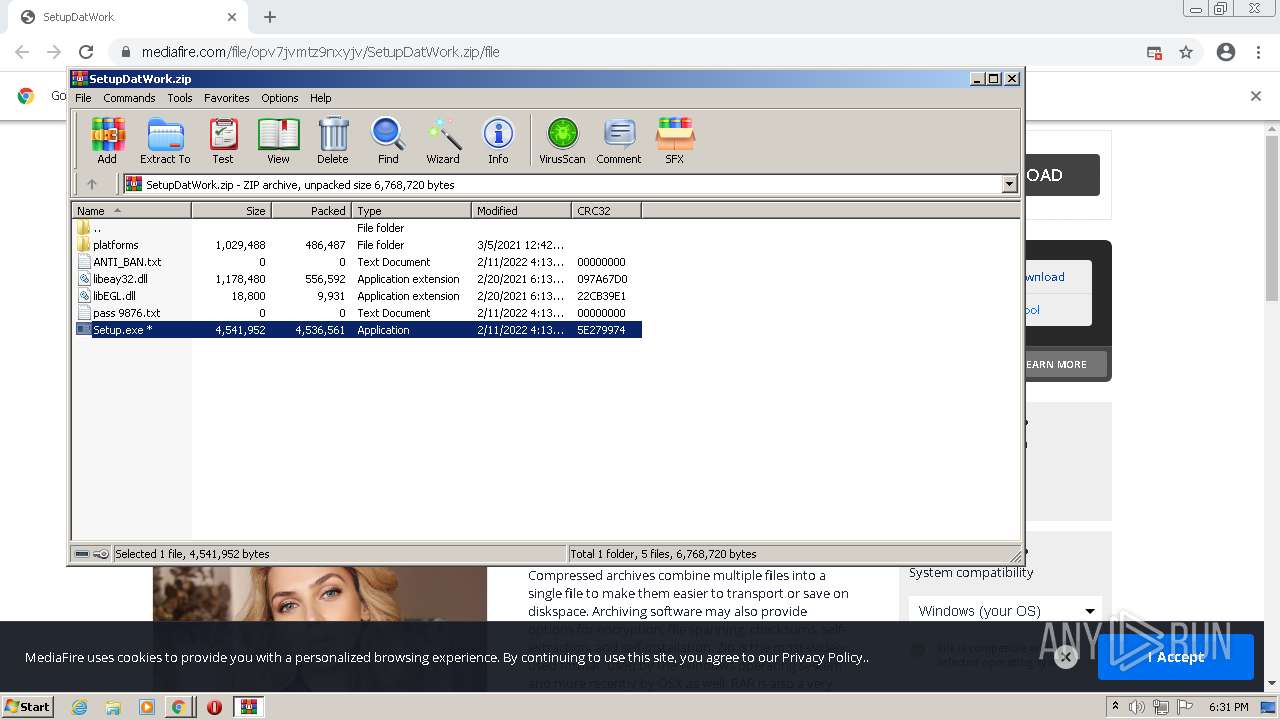Sort by the Type column header
1280x720 pixels.
[x=411, y=211]
